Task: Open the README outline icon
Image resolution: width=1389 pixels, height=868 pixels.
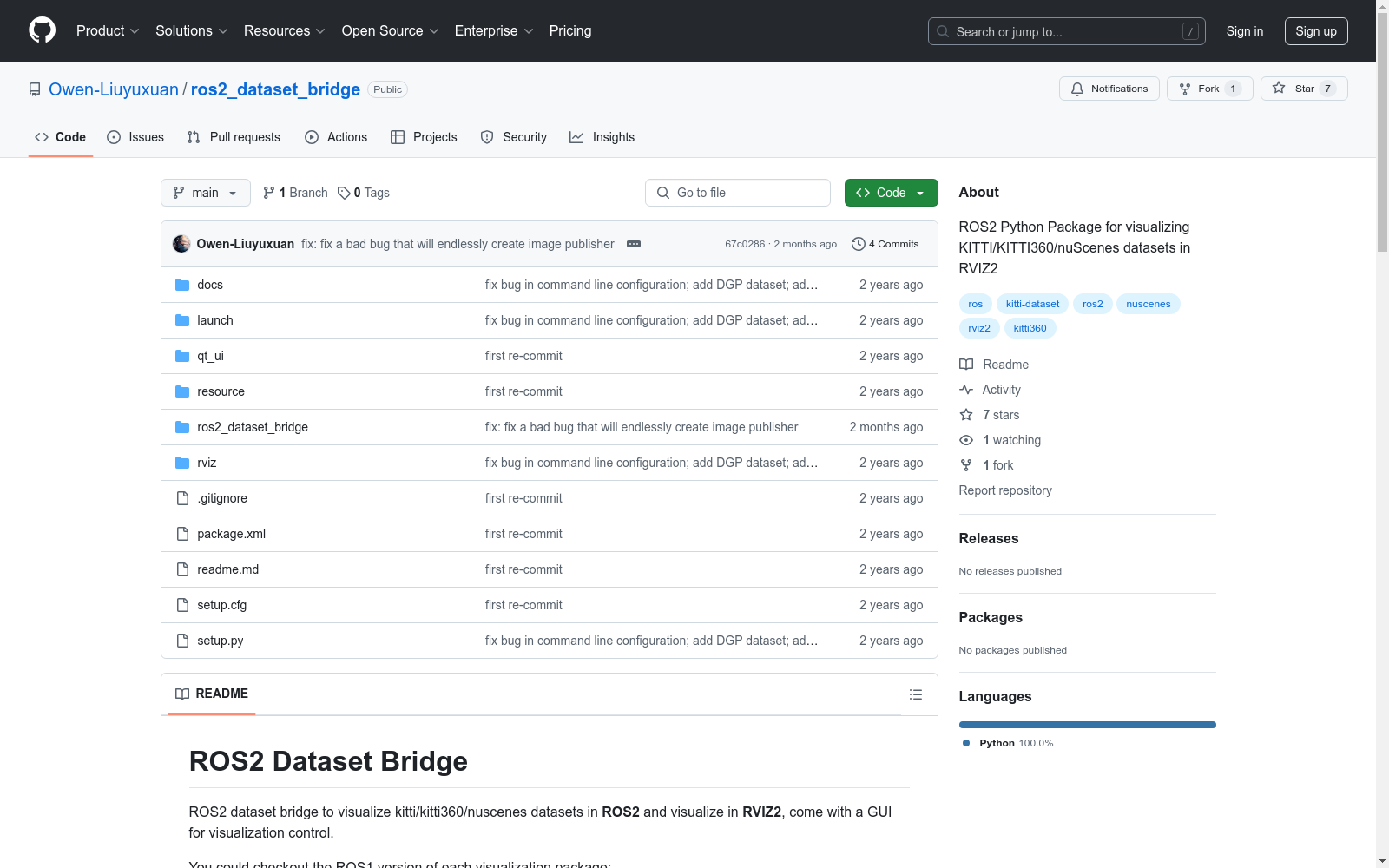Action: tap(915, 694)
